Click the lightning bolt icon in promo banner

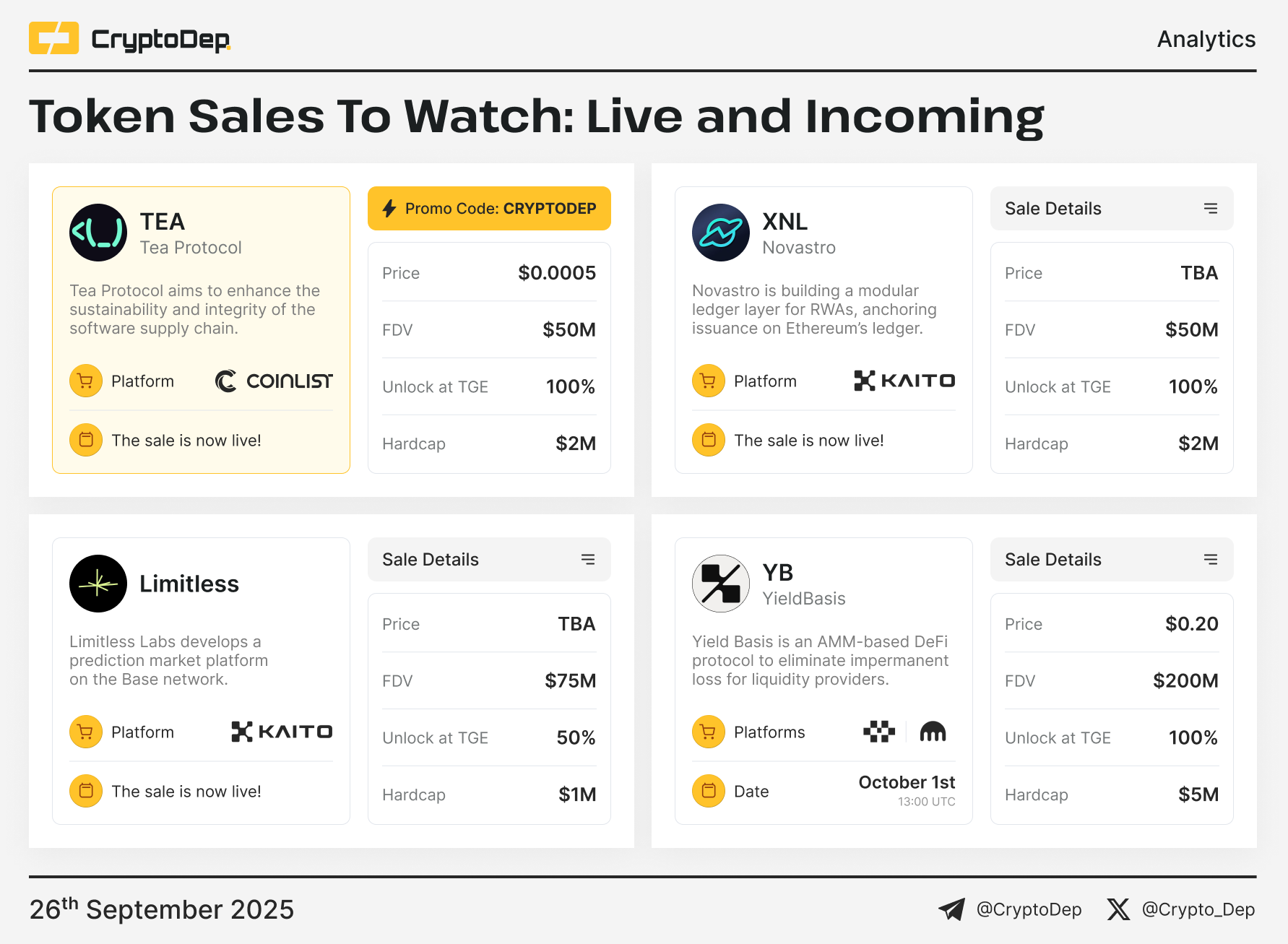389,209
